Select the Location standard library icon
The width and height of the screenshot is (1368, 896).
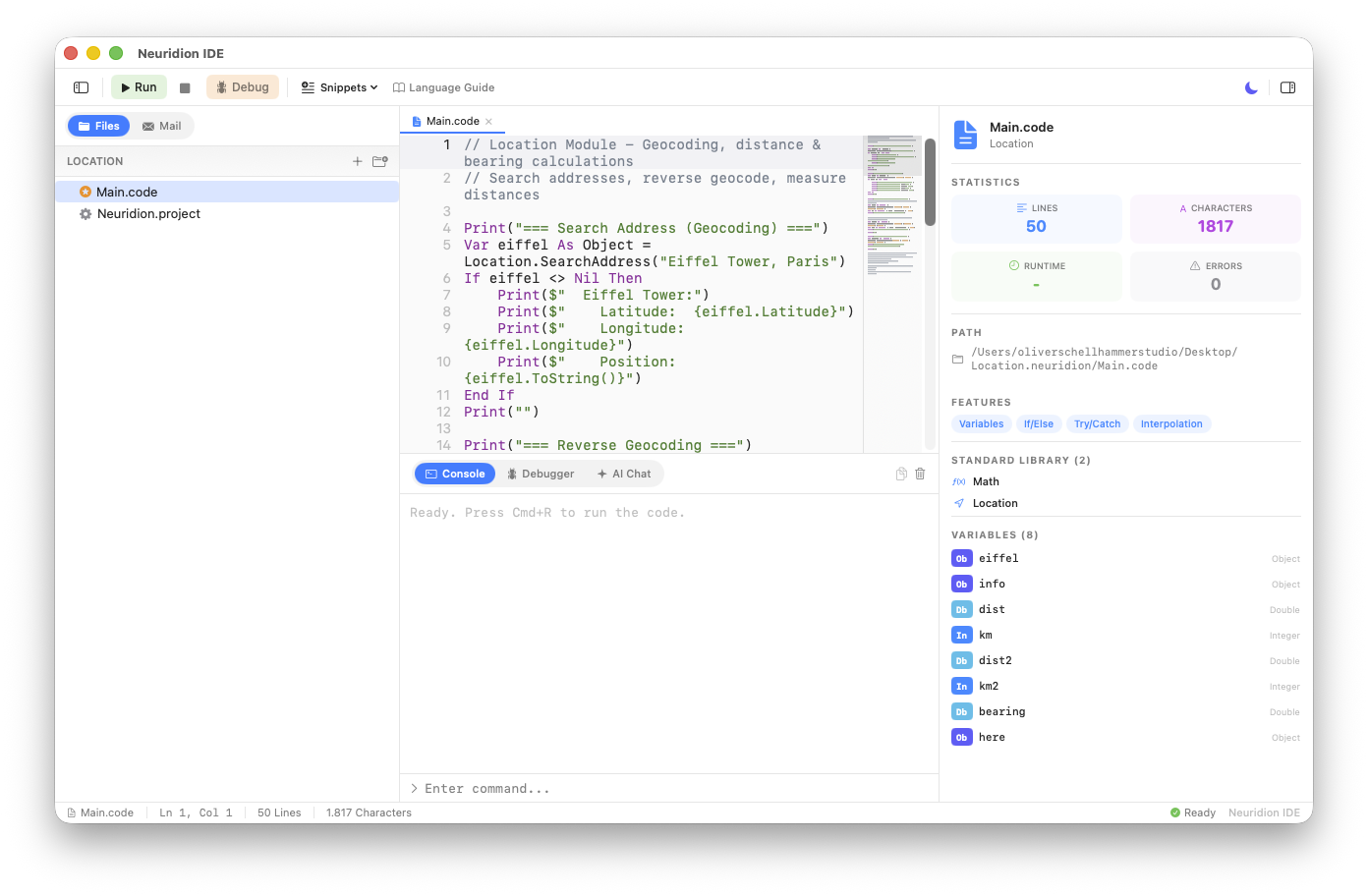[x=960, y=503]
